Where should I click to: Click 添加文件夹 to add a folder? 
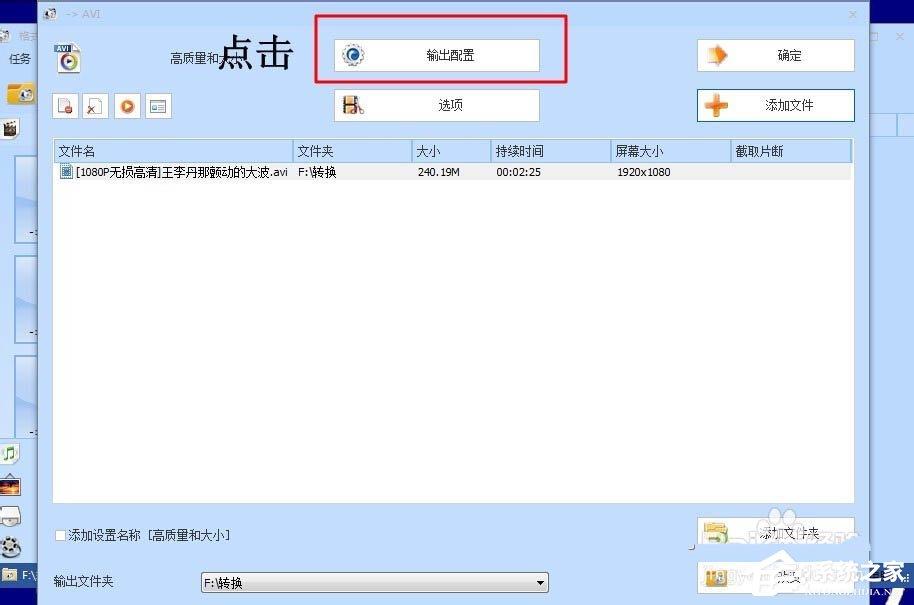coord(775,533)
